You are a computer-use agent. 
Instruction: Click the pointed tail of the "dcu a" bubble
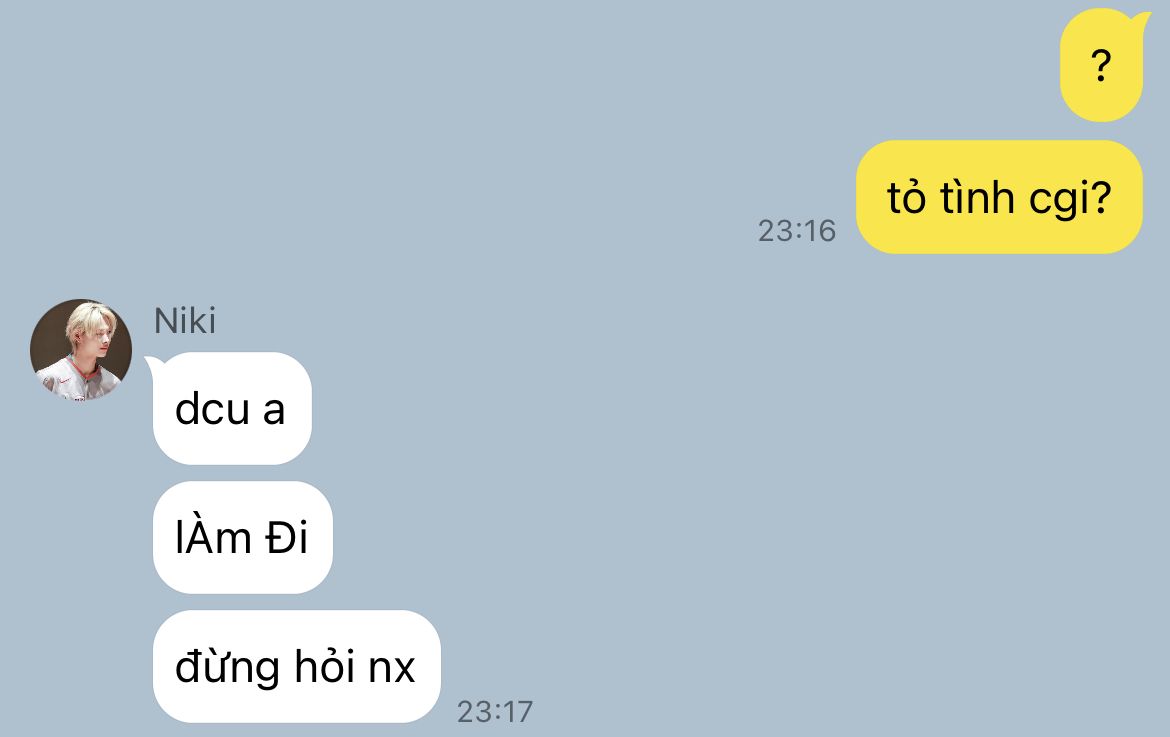tap(151, 364)
